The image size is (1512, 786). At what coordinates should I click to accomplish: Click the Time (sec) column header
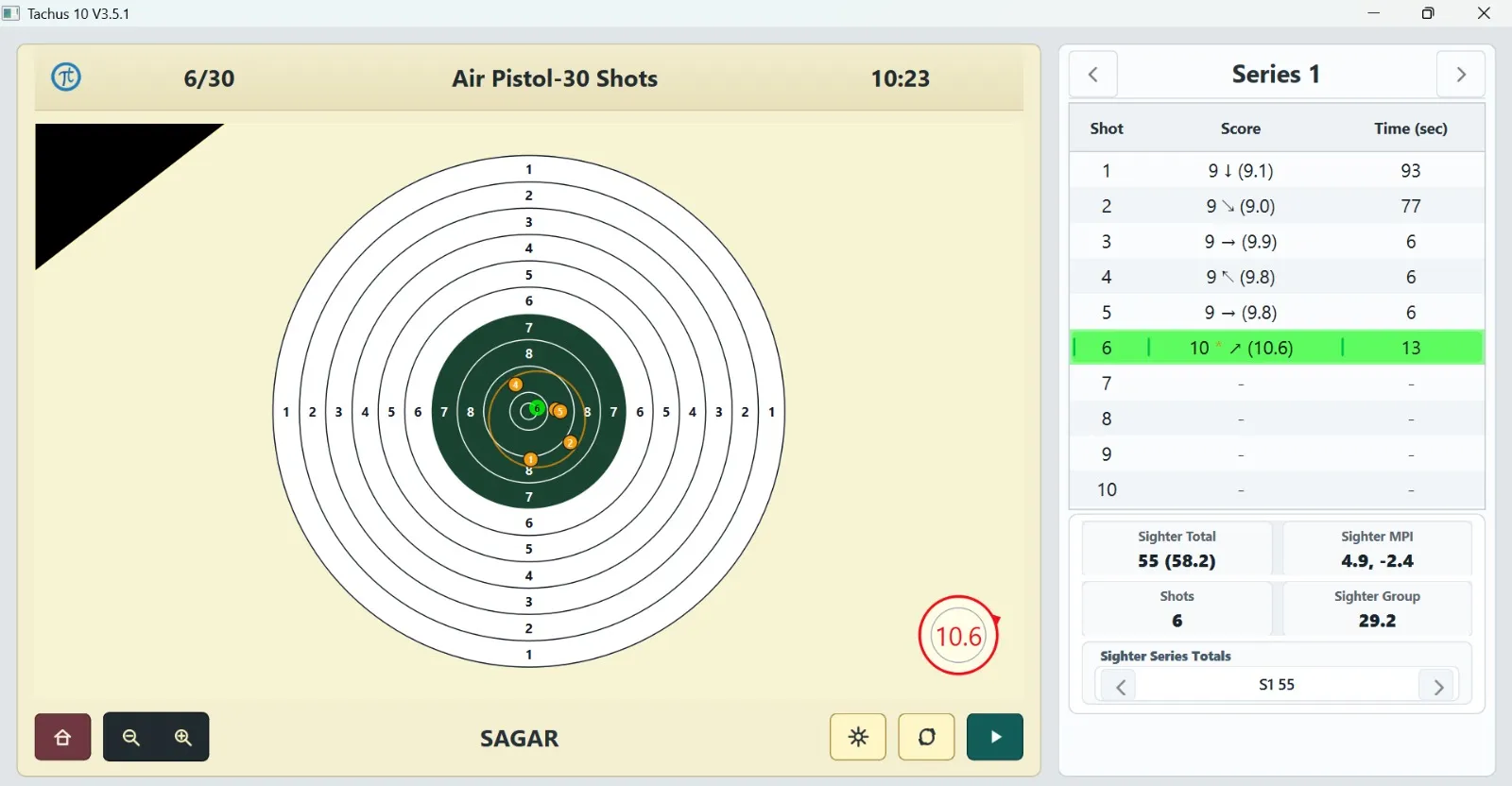coord(1410,128)
